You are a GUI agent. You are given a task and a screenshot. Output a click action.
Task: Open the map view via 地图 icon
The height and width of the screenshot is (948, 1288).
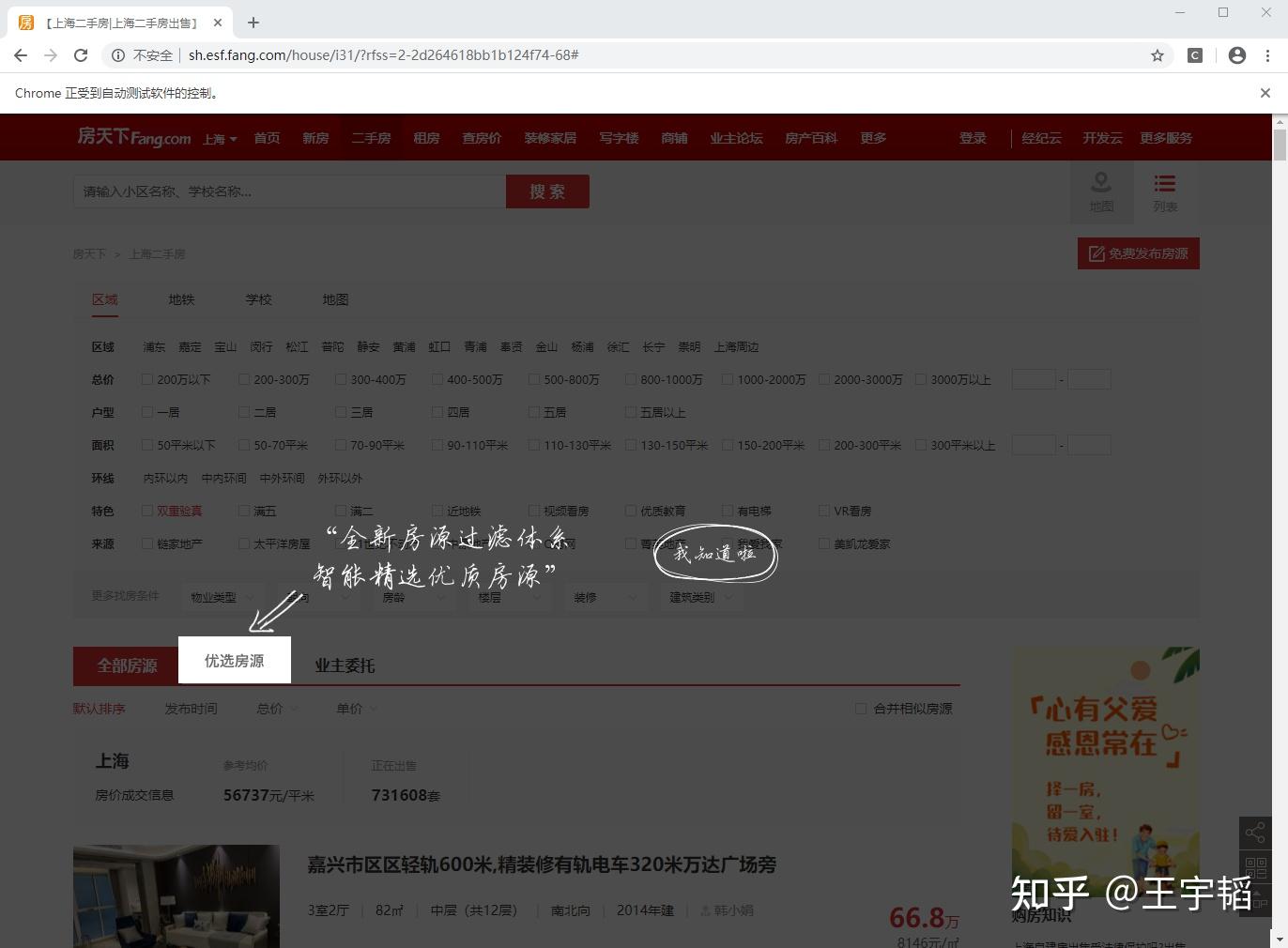tap(1100, 191)
